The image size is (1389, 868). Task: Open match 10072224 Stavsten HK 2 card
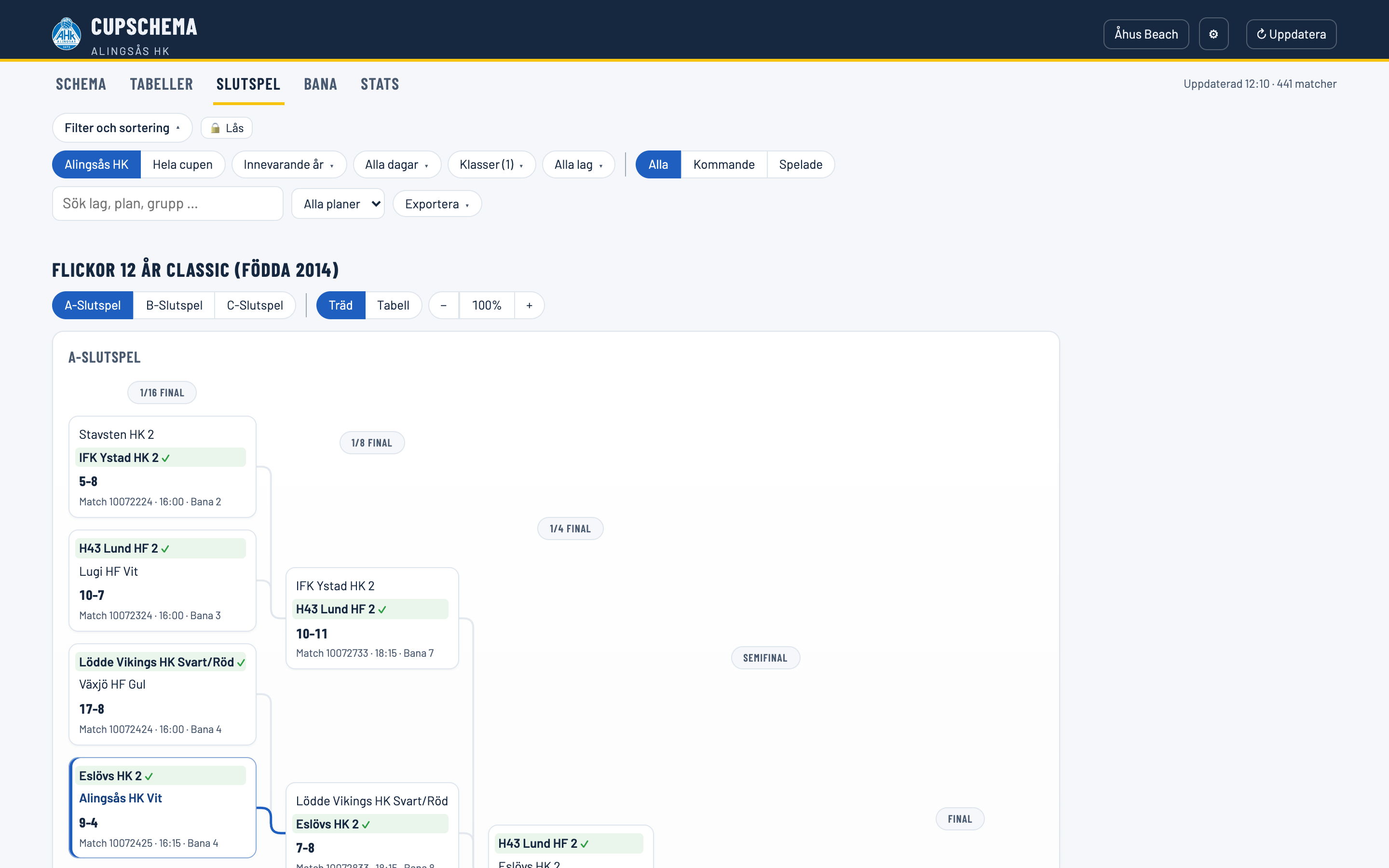(163, 467)
